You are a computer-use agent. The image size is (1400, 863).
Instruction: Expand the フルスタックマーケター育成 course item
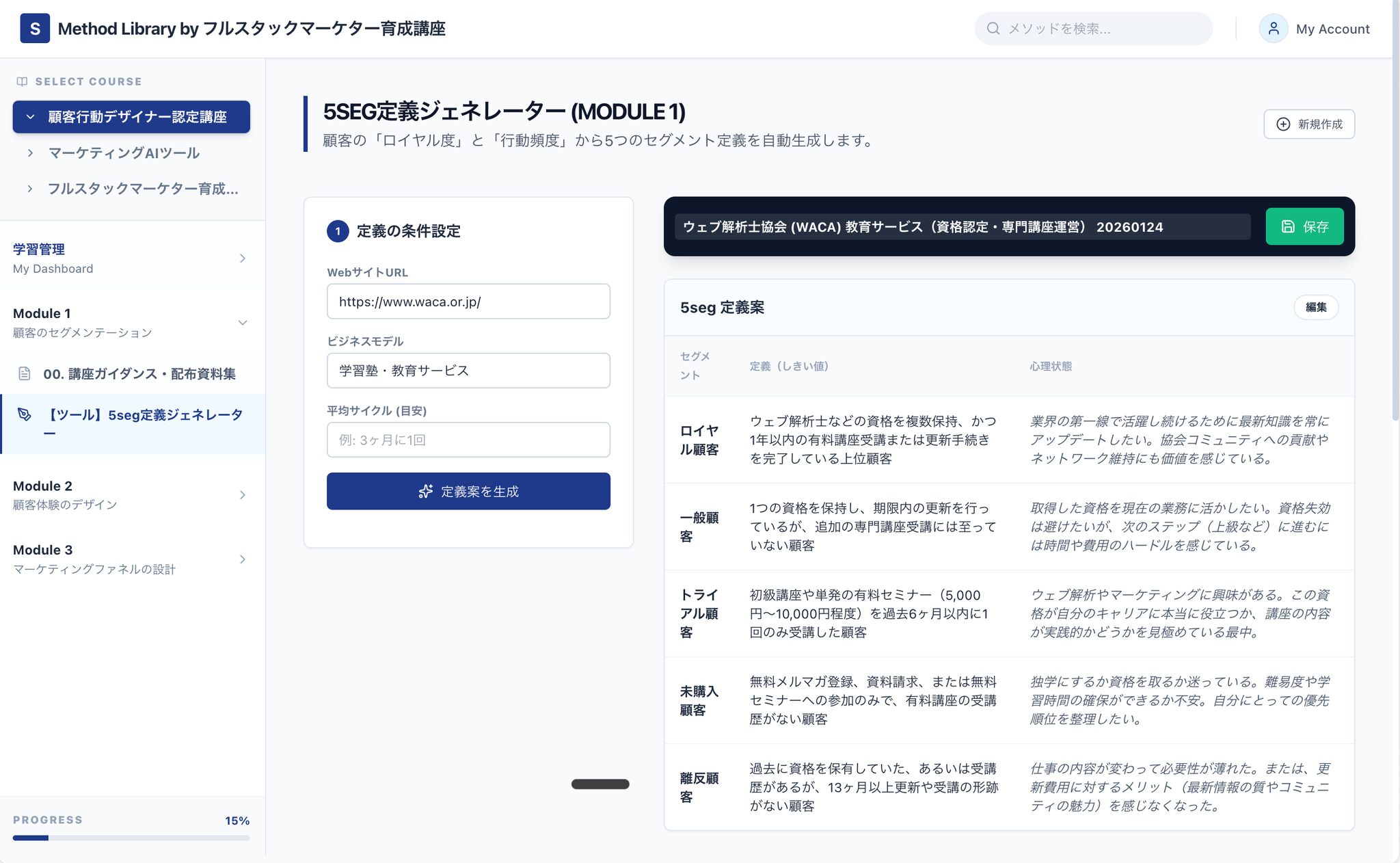click(x=30, y=189)
